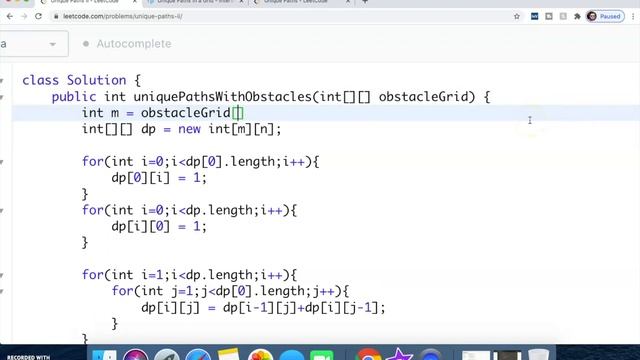The image size is (640, 360).
Task: Switch to the Unique Paths in a Grid tab
Action: click(x=195, y=2)
